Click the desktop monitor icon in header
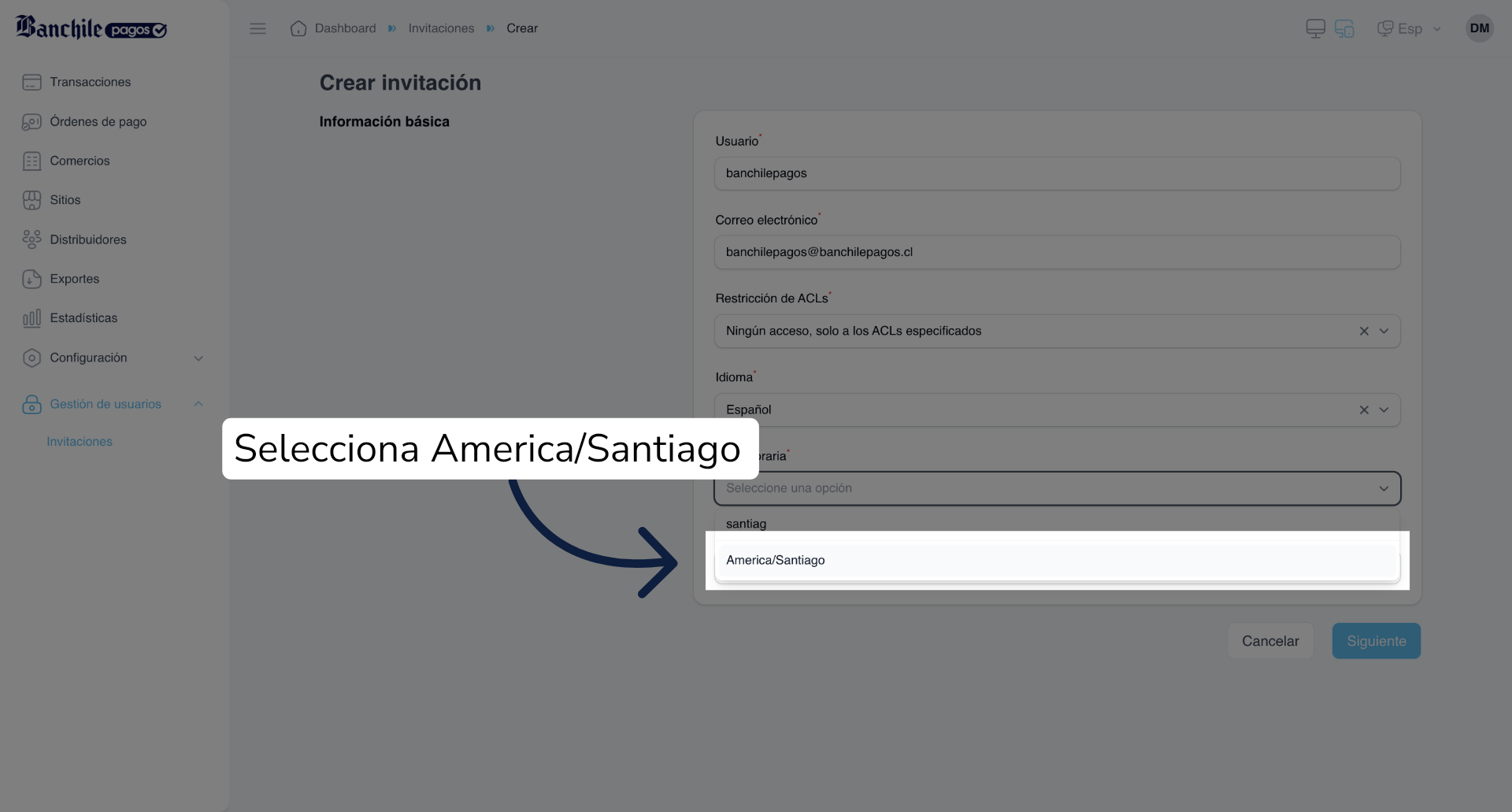 coord(1315,29)
